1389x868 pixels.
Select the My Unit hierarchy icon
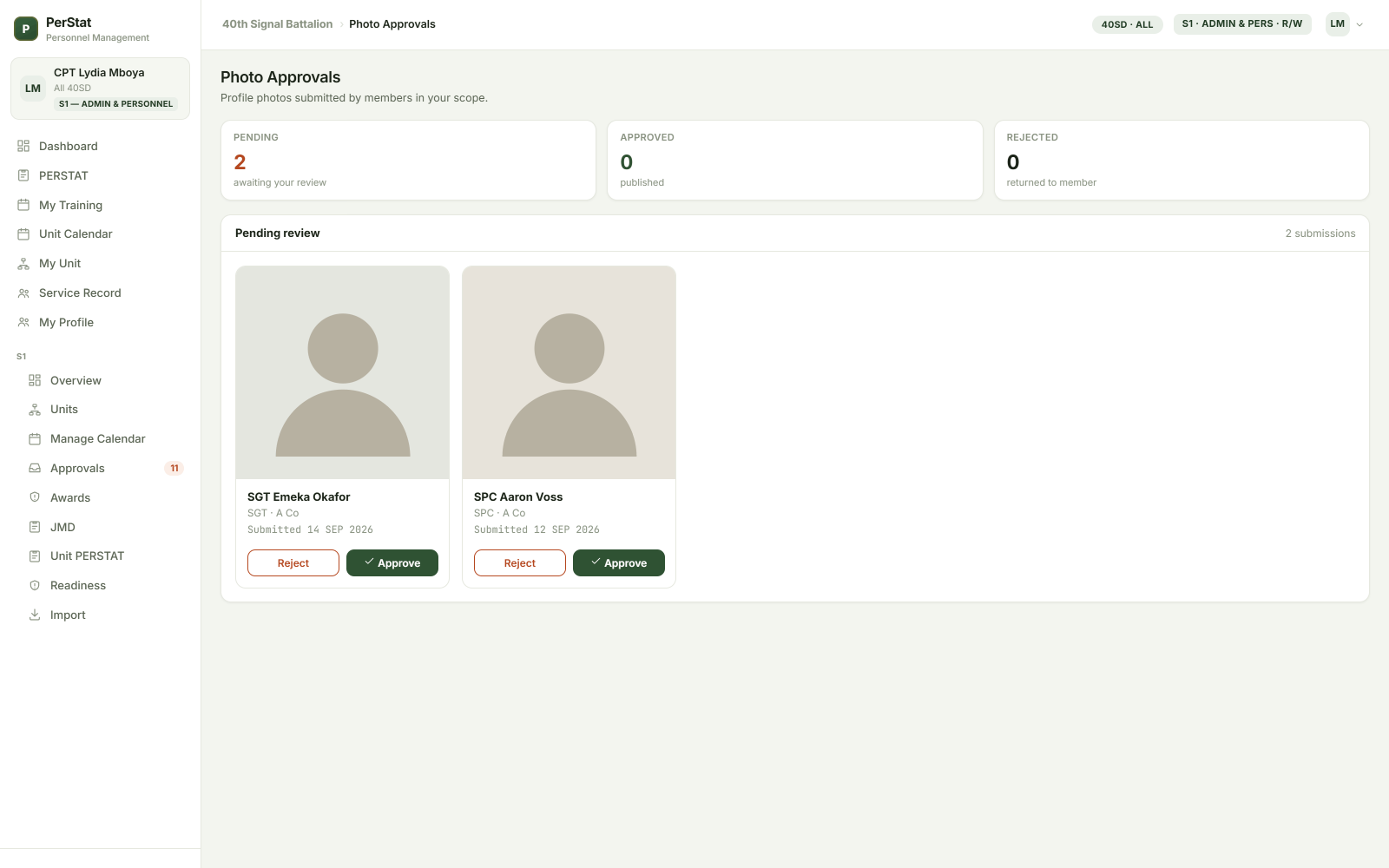click(x=23, y=263)
